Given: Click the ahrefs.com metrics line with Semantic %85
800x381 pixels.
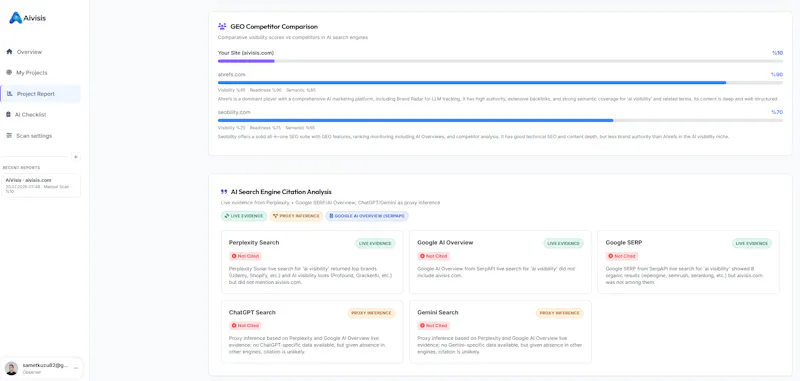Looking at the screenshot, I should [267, 90].
